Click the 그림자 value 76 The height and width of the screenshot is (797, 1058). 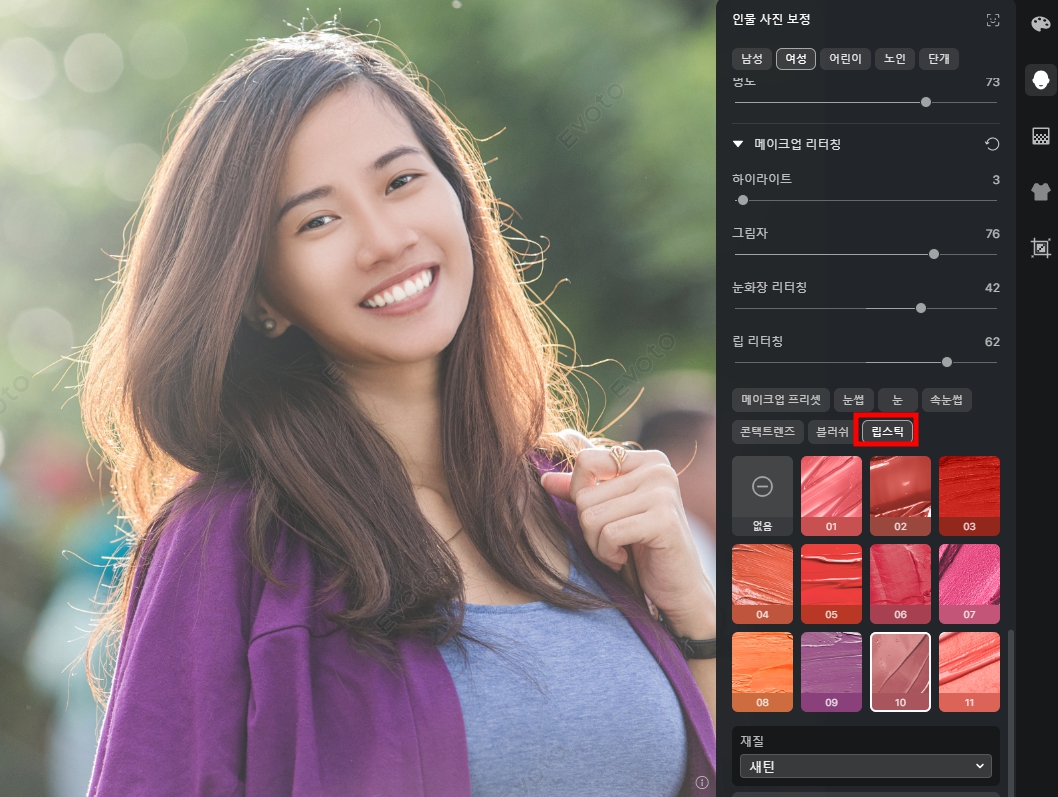tap(992, 233)
